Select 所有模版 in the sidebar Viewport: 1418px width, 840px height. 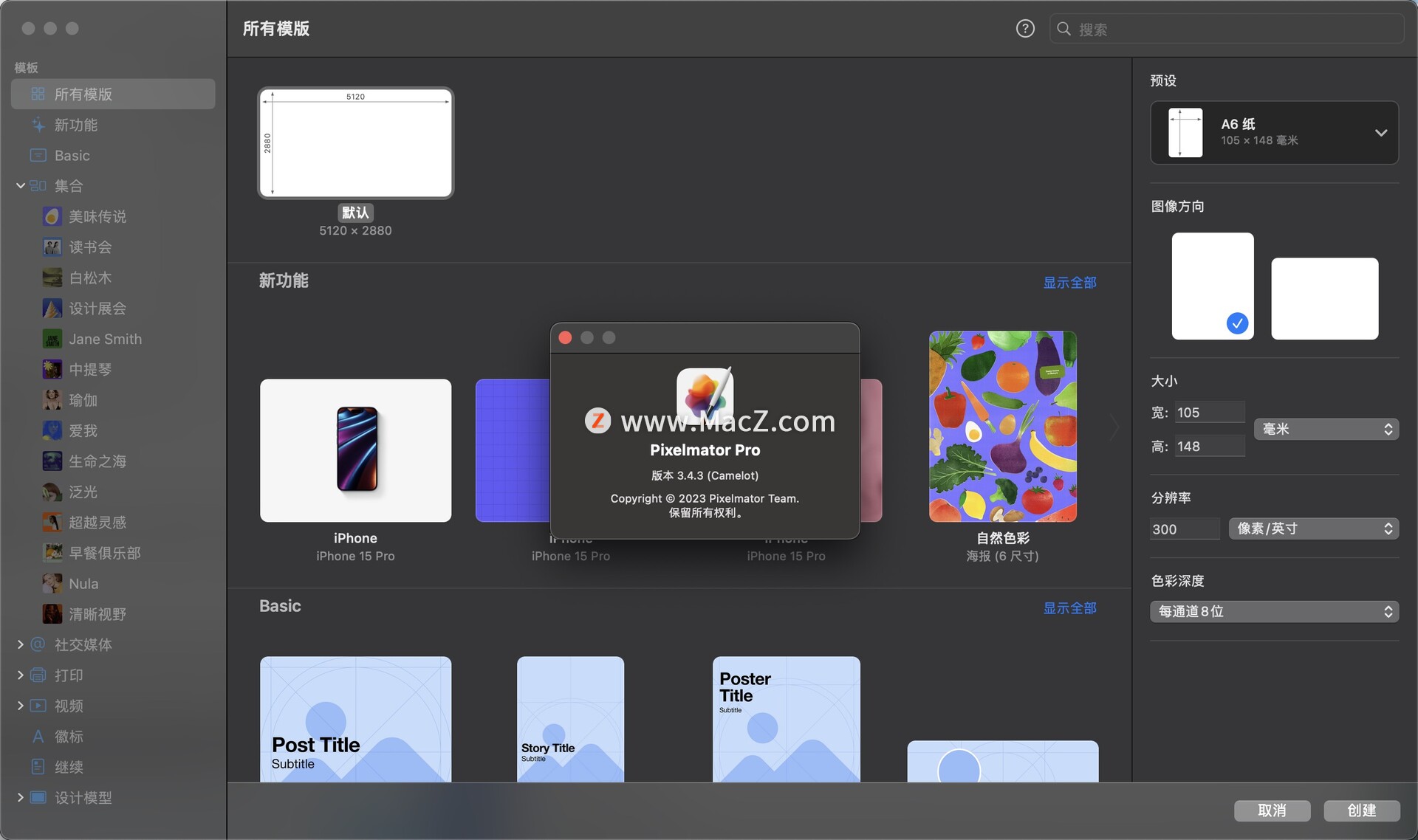point(113,94)
